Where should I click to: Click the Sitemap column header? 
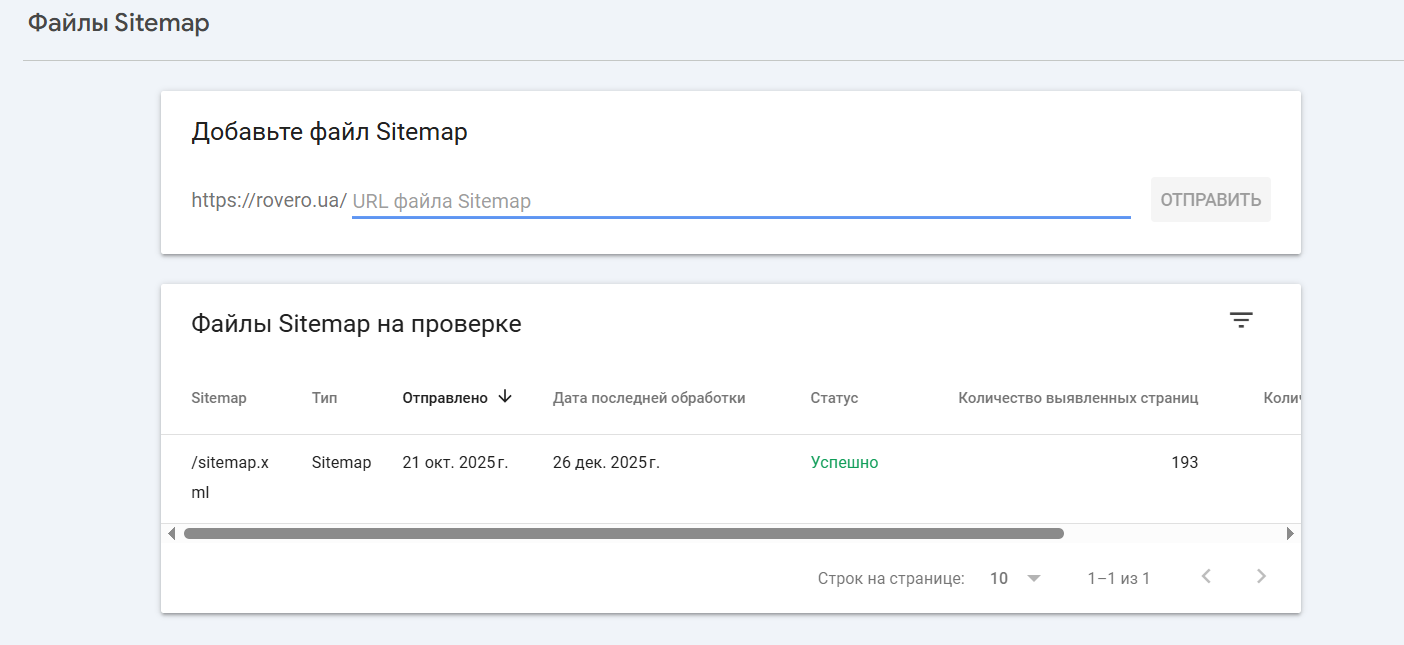pos(218,398)
